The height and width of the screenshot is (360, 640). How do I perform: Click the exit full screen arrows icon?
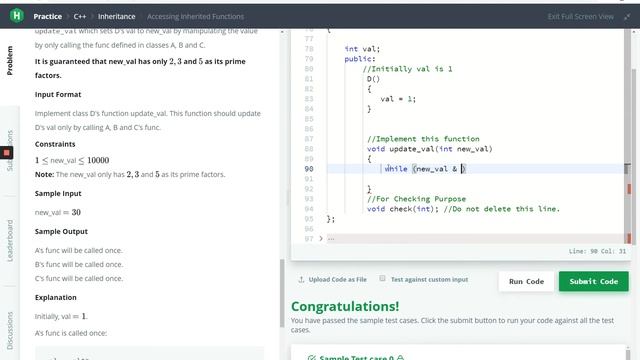coord(627,16)
